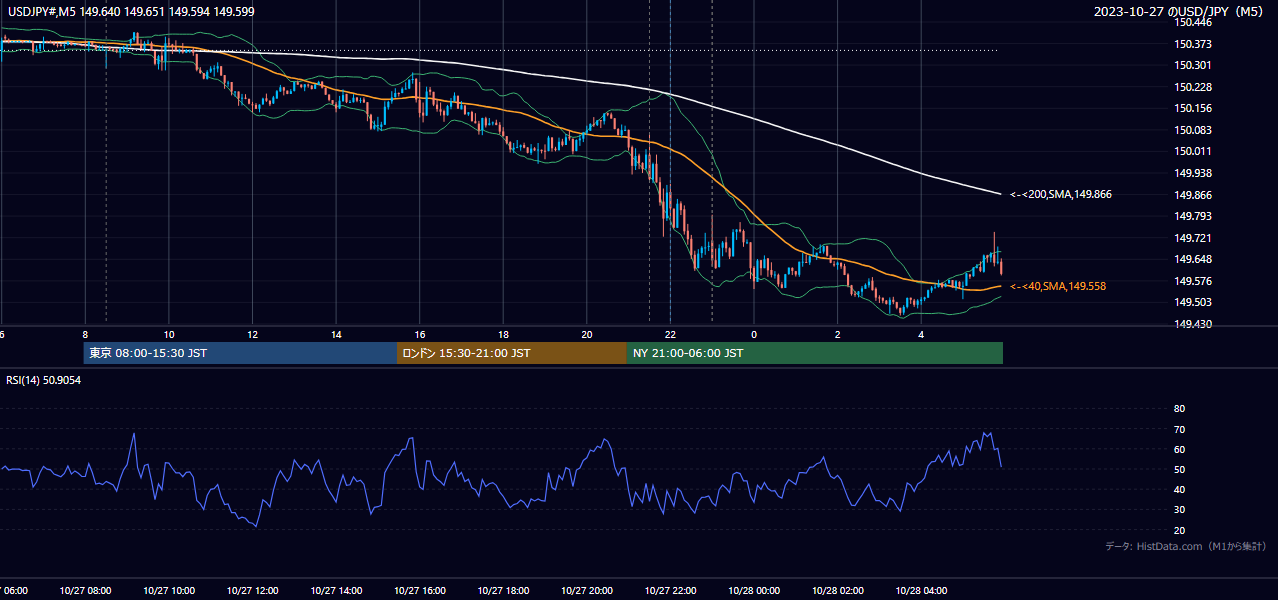
Task: Click the bottom date label 10/27 16:00
Action: point(420,591)
